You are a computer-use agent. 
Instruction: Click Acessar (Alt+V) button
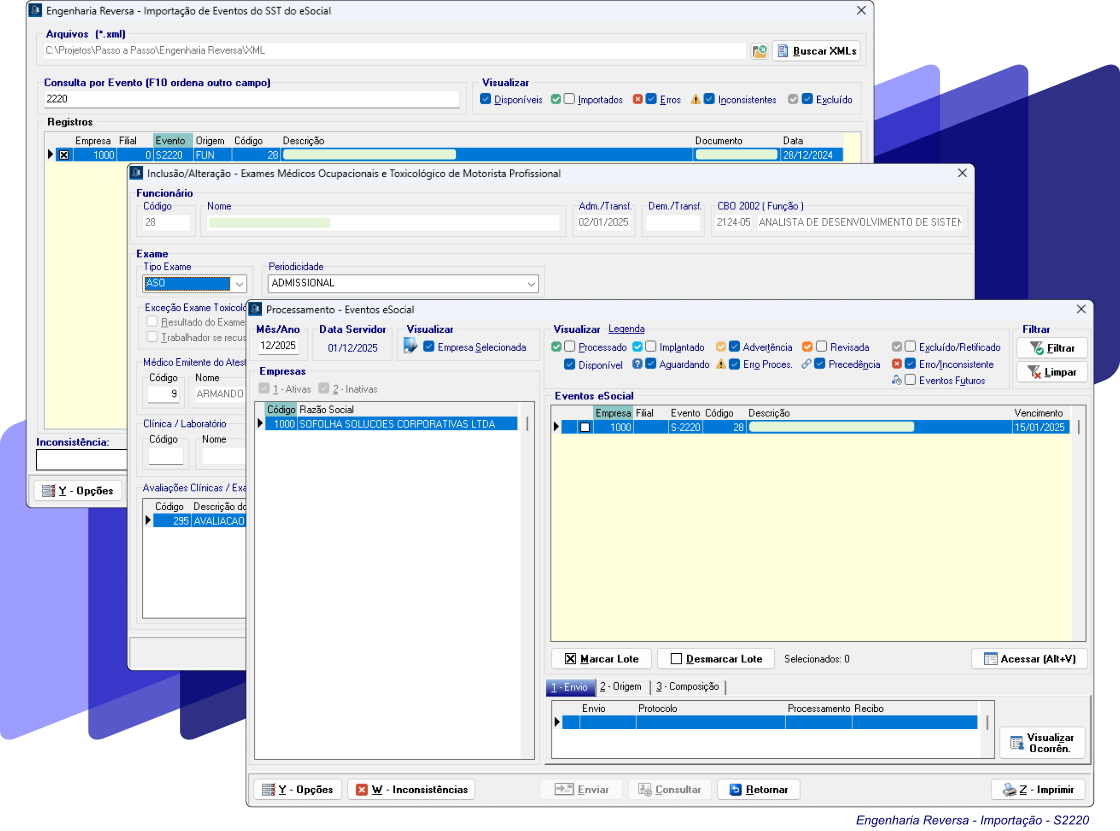click(x=1029, y=659)
